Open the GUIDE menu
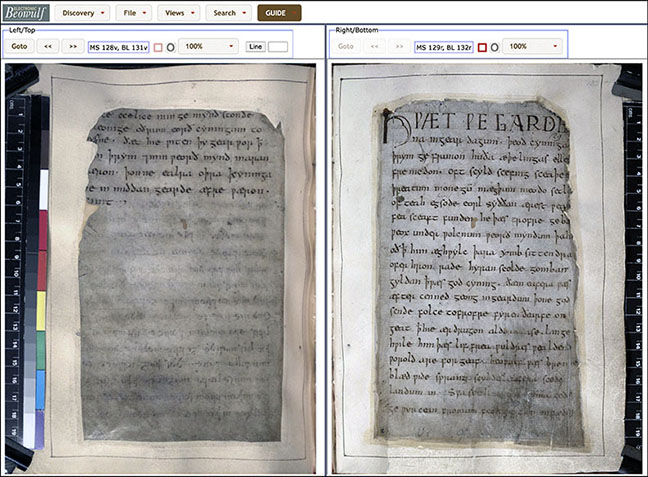The image size is (648, 477). pyautogui.click(x=279, y=13)
